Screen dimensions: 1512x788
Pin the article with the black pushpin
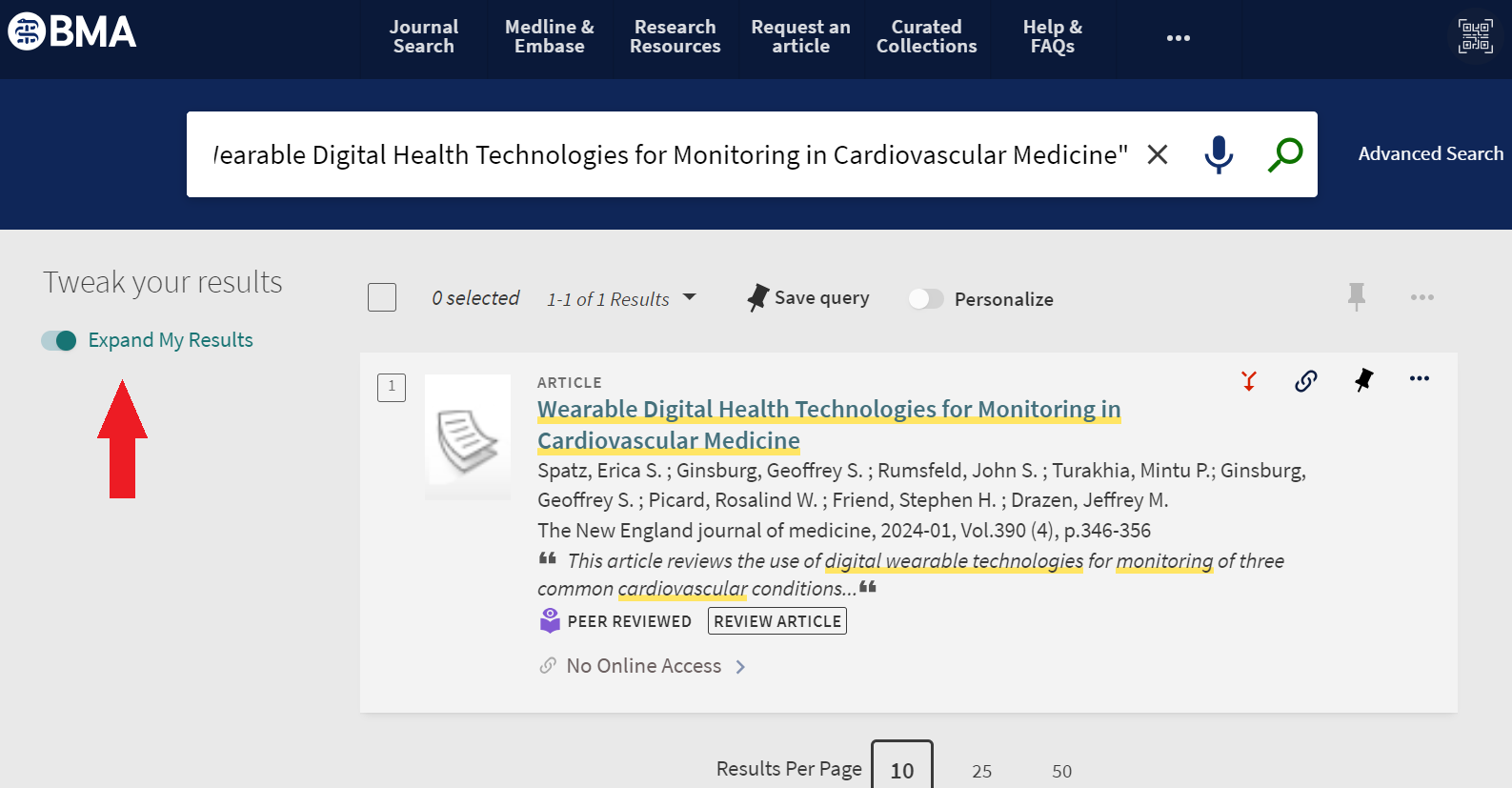click(1363, 380)
